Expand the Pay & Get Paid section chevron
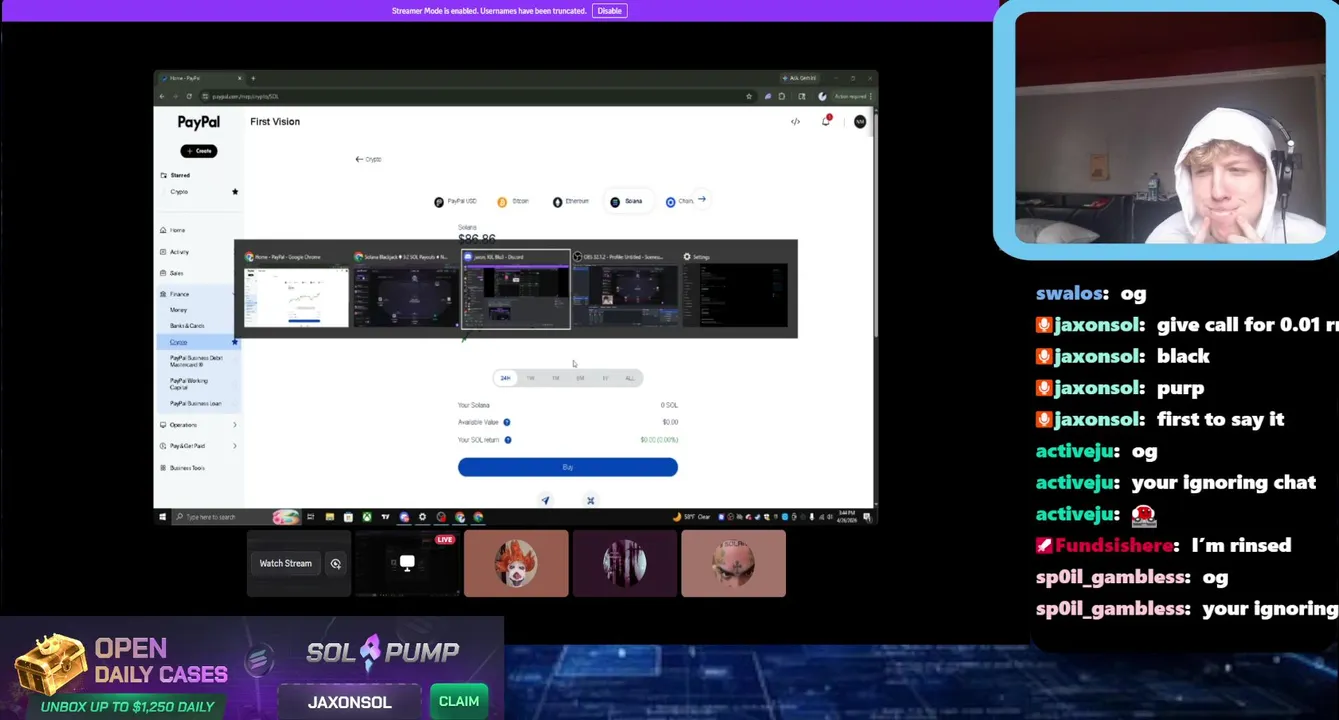The image size is (1339, 720). click(235, 446)
